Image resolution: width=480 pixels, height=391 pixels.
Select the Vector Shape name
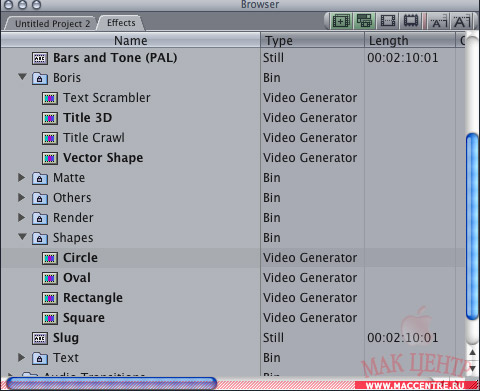pyautogui.click(x=103, y=158)
